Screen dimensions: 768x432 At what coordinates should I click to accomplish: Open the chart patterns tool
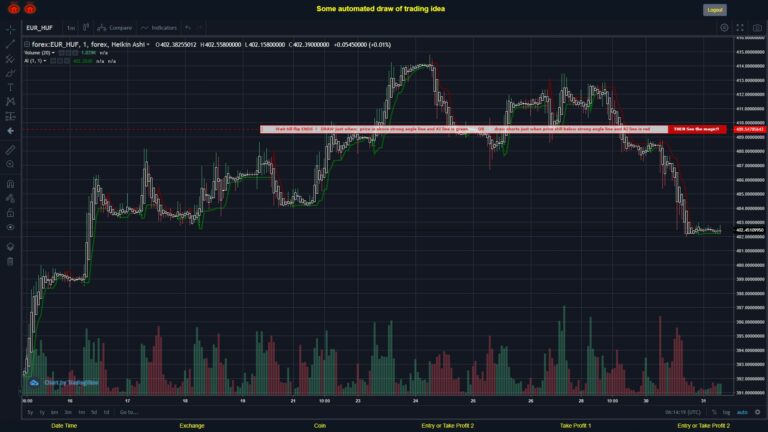tap(10, 102)
